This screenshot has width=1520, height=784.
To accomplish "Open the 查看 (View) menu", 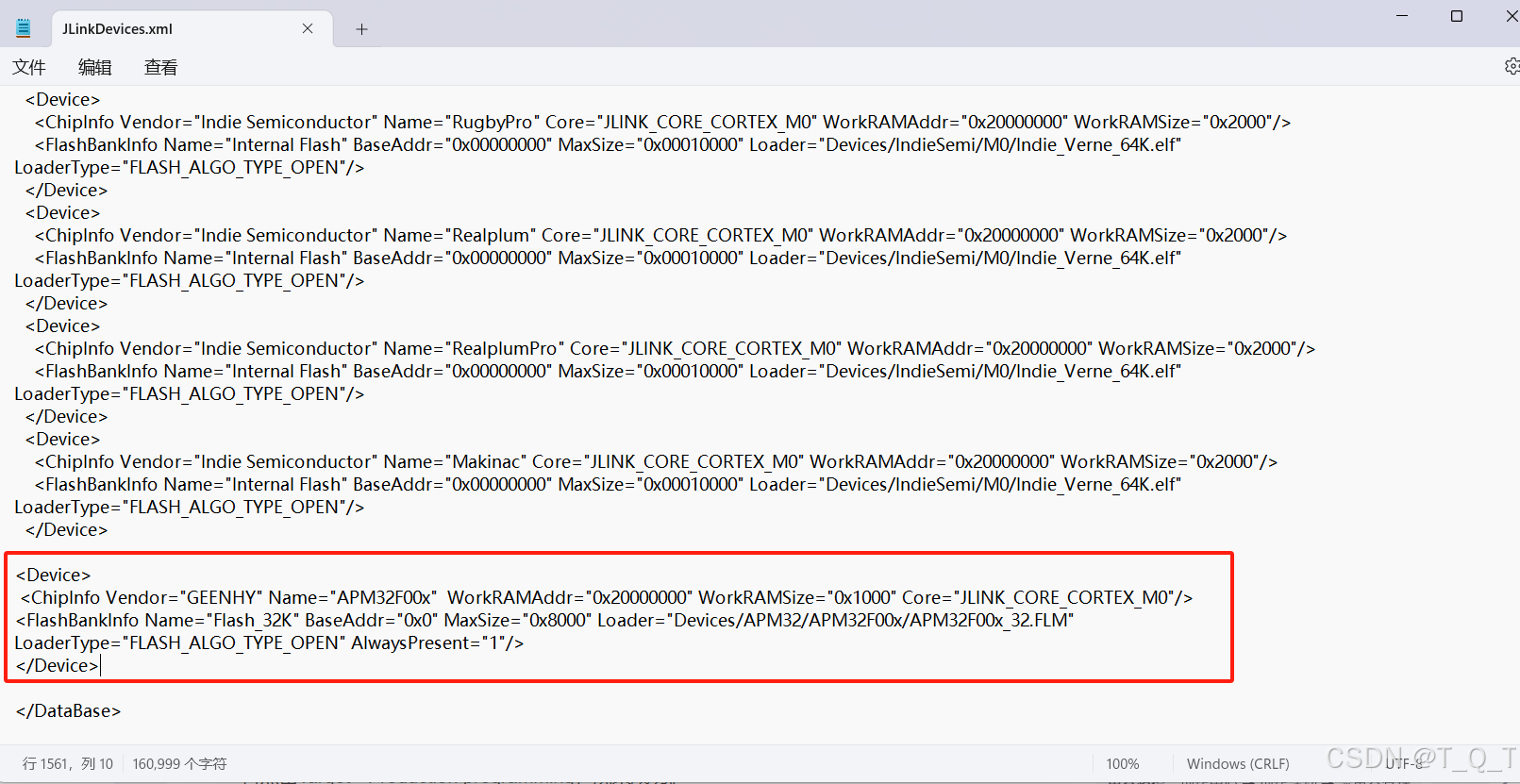I will 160,67.
